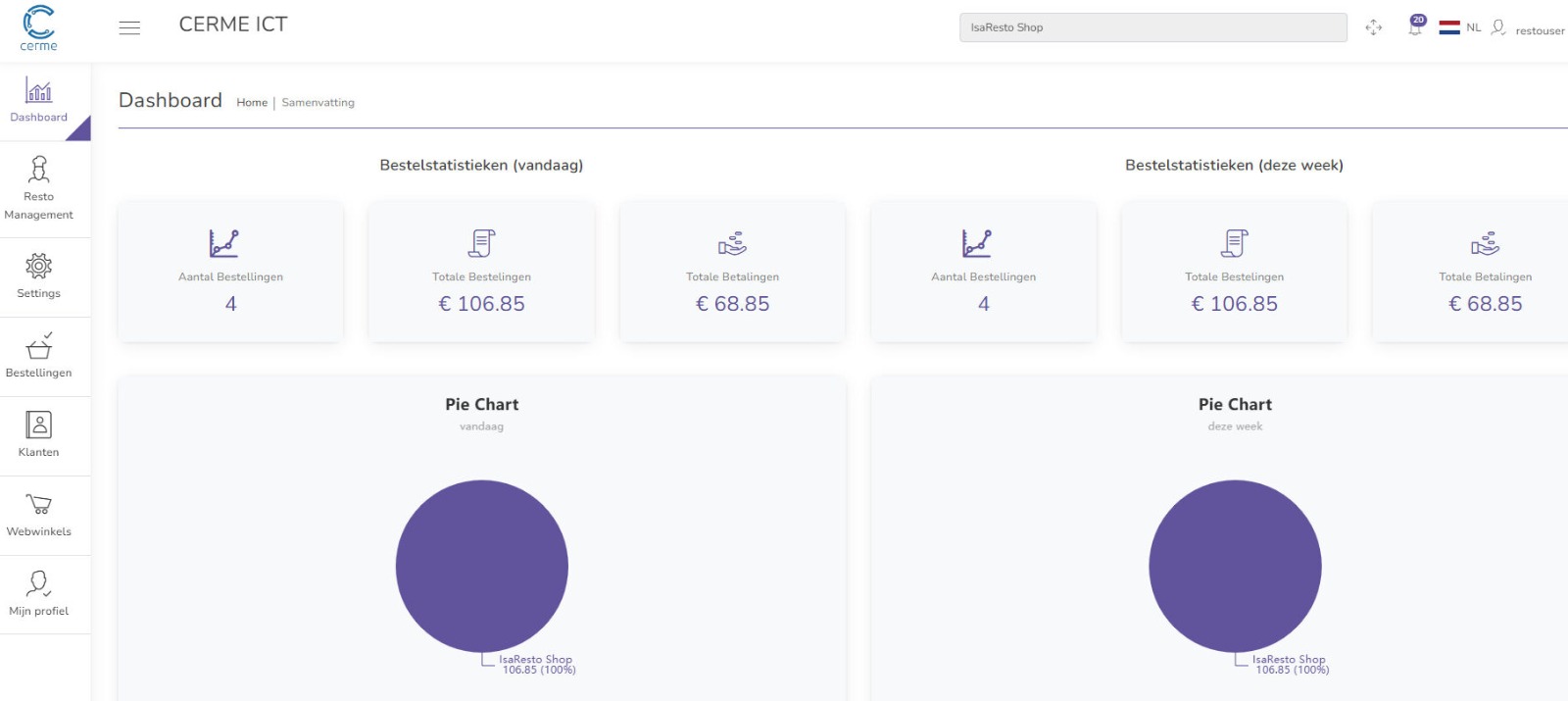Click the deze week pie chart slice
The width and height of the screenshot is (1568, 701).
pos(1235,566)
